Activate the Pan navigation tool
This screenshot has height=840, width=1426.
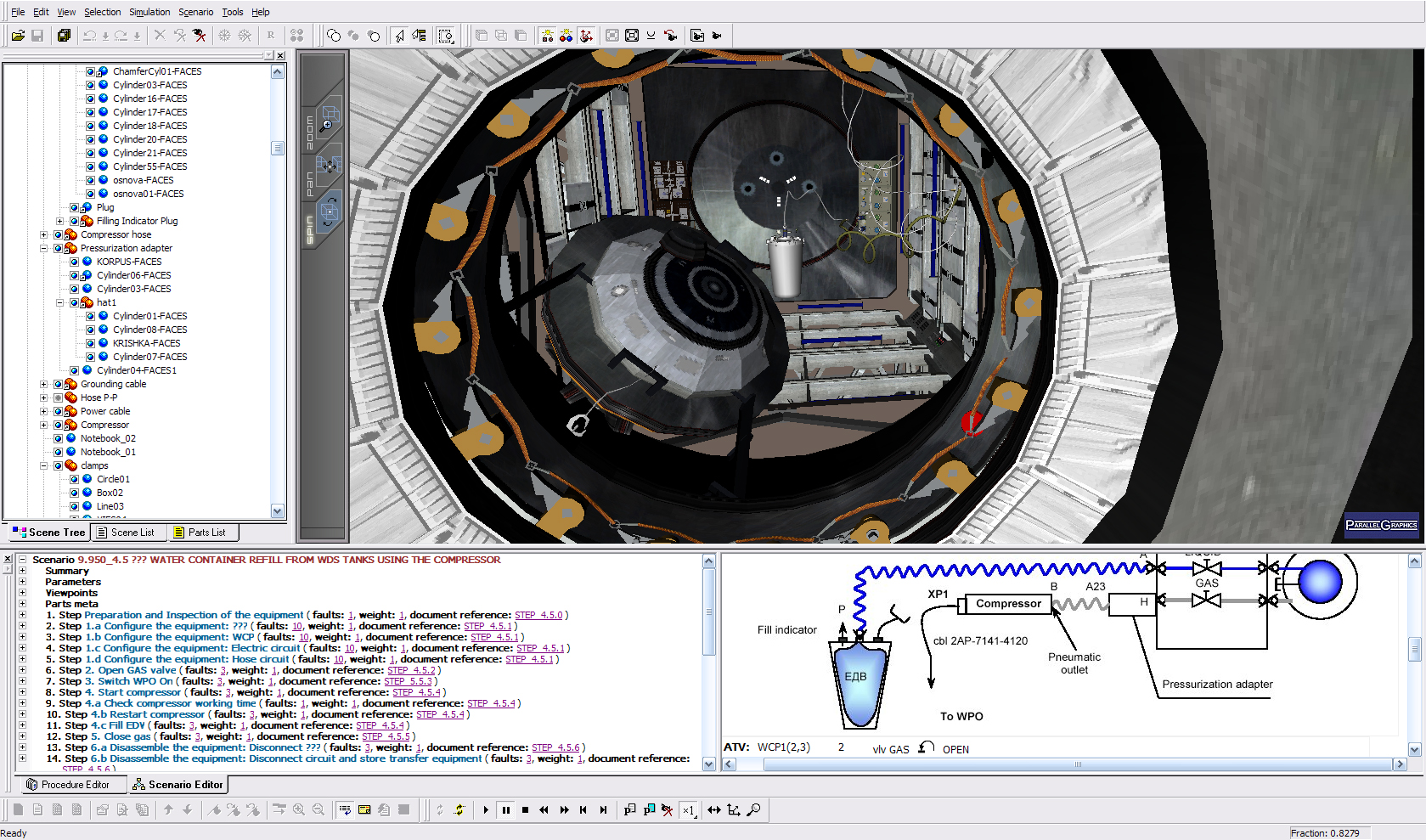(x=329, y=165)
